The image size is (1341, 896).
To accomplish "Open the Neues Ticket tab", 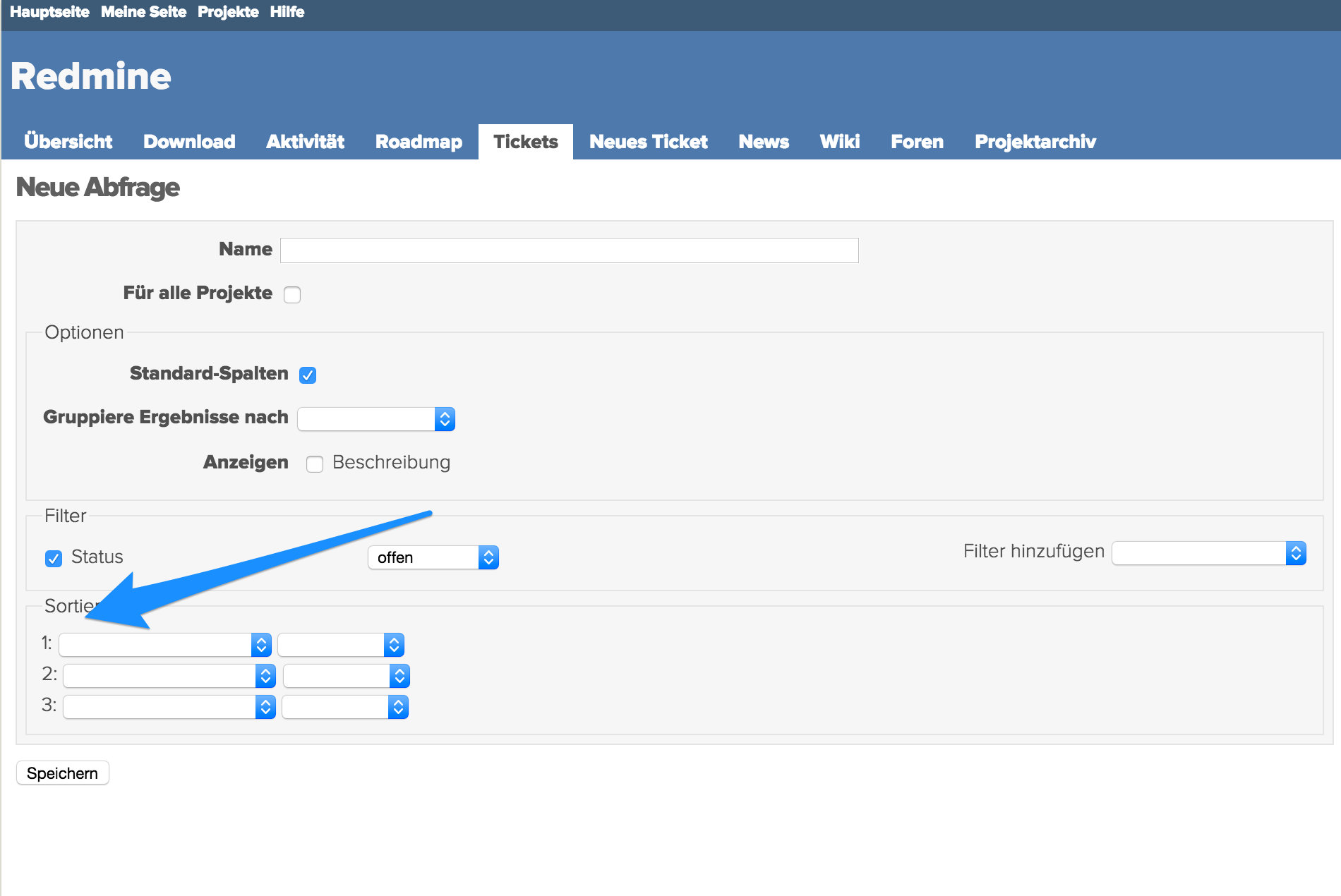I will pyautogui.click(x=649, y=142).
